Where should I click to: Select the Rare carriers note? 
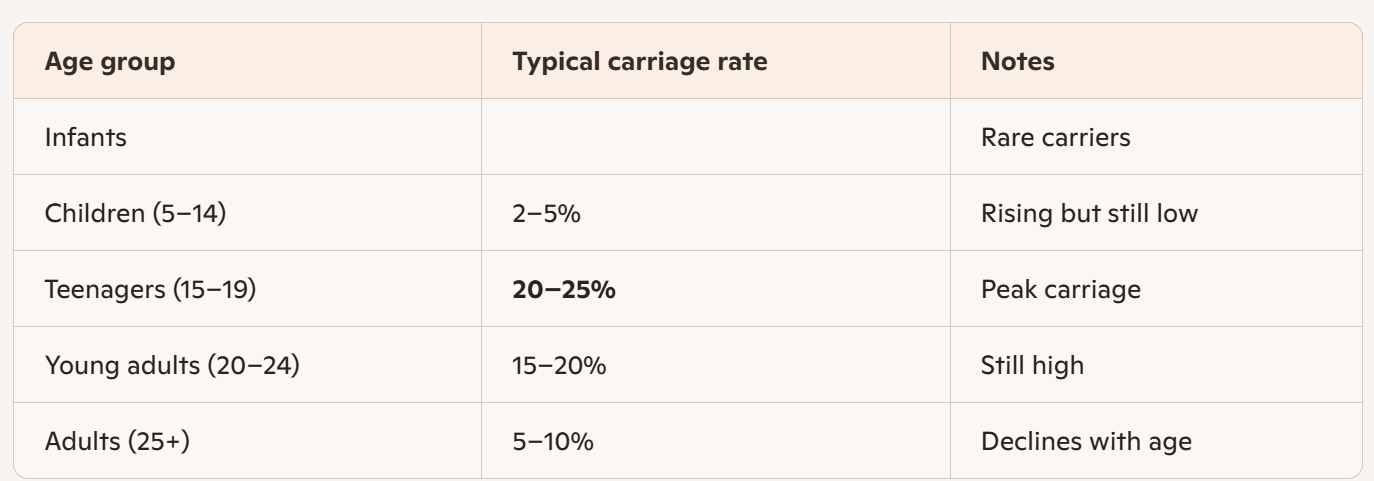pyautogui.click(x=1055, y=137)
